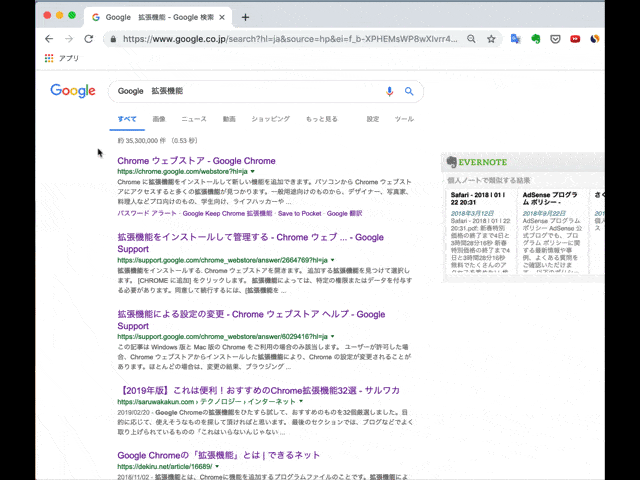Reload the page with the refresh icon
Image resolution: width=640 pixels, height=480 pixels.
click(89, 39)
